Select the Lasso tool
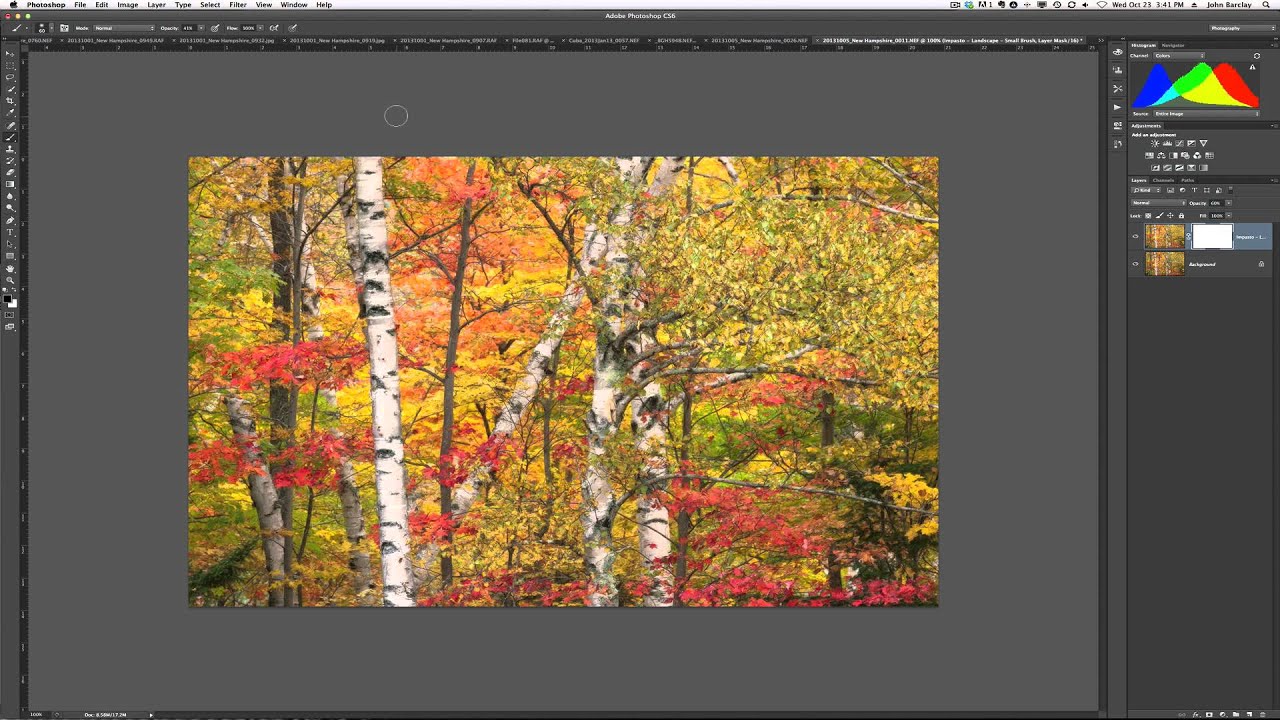Viewport: 1280px width, 720px height. pos(9,77)
